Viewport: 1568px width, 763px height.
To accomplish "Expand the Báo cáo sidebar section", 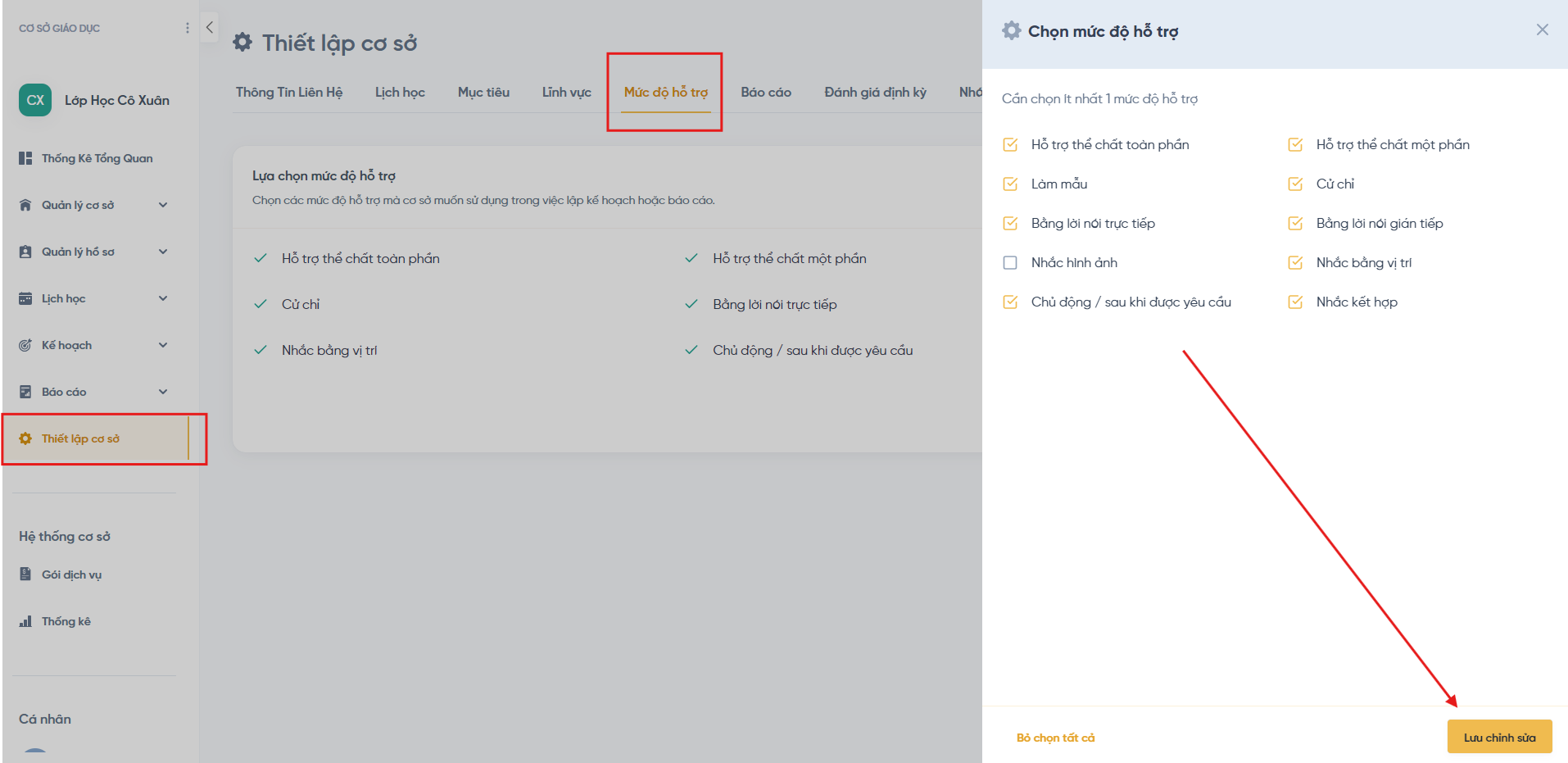I will [163, 392].
